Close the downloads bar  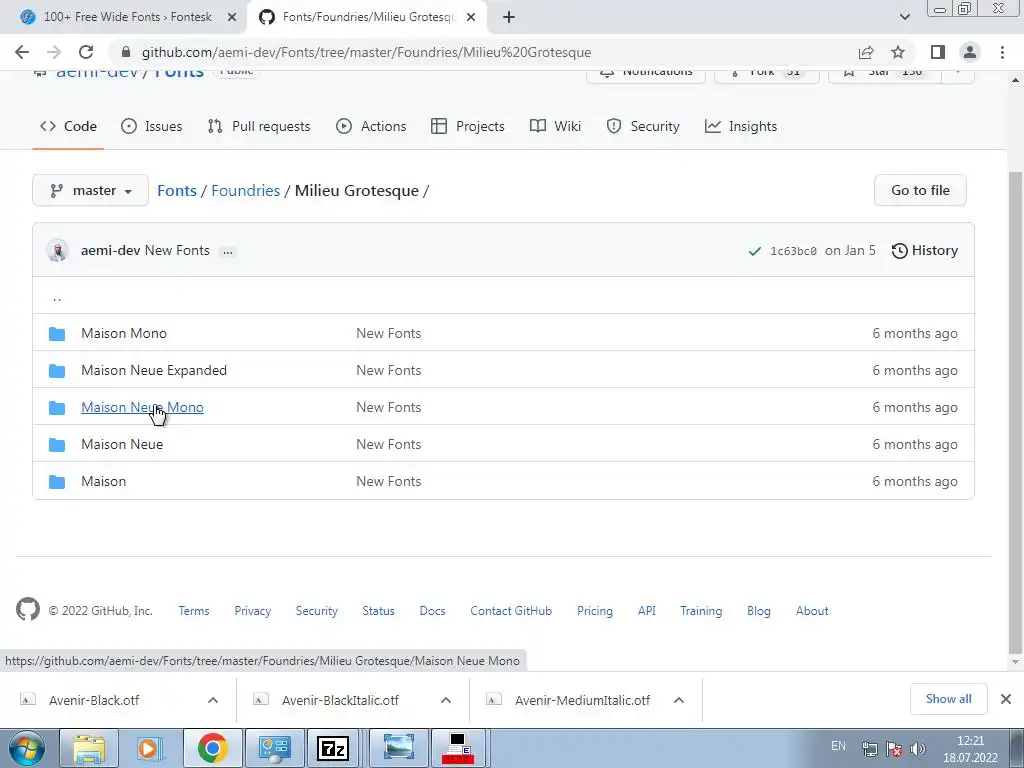pyautogui.click(x=1006, y=699)
